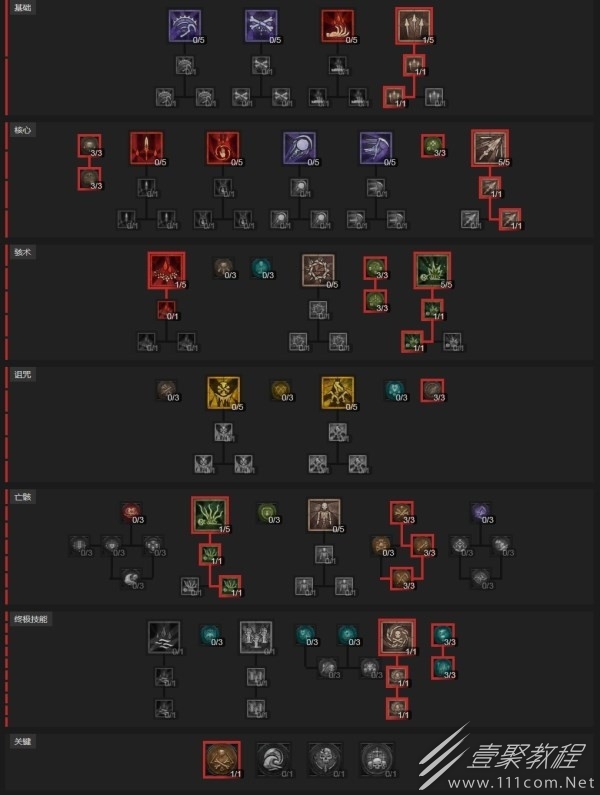
Task: Toggle the Ossified Essence key passive 1/1
Action: pos(222,760)
